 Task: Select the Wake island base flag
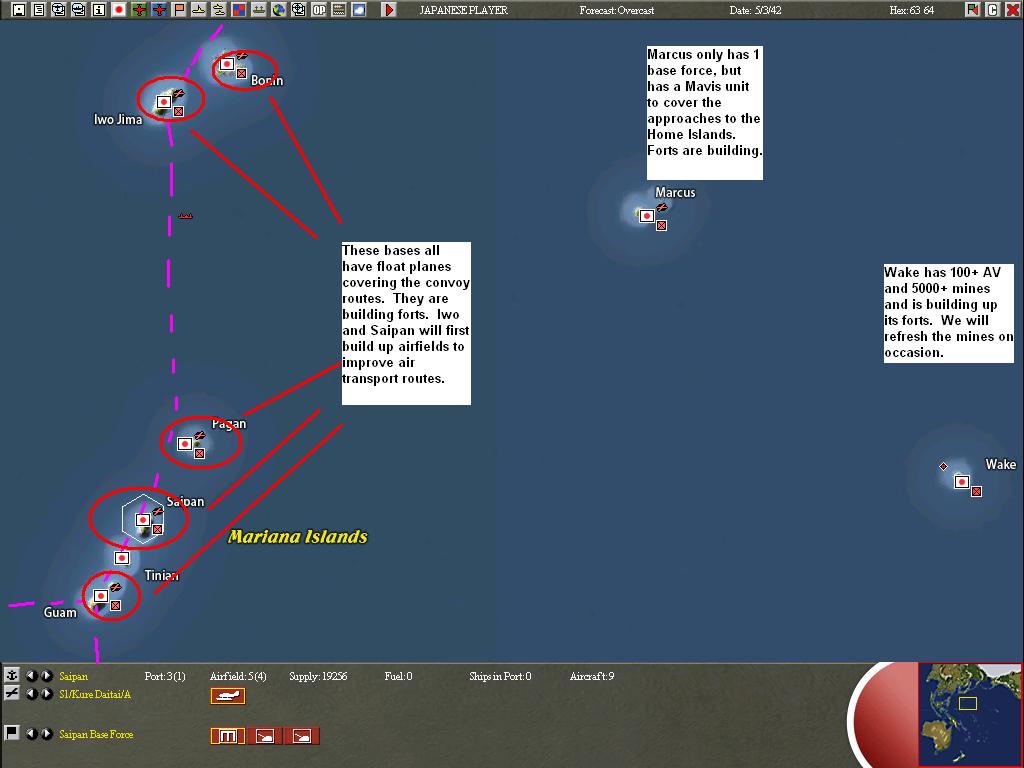click(961, 482)
